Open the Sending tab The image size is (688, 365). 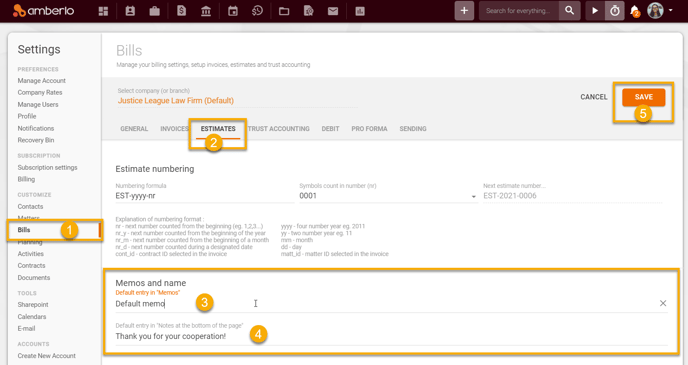[x=412, y=129]
